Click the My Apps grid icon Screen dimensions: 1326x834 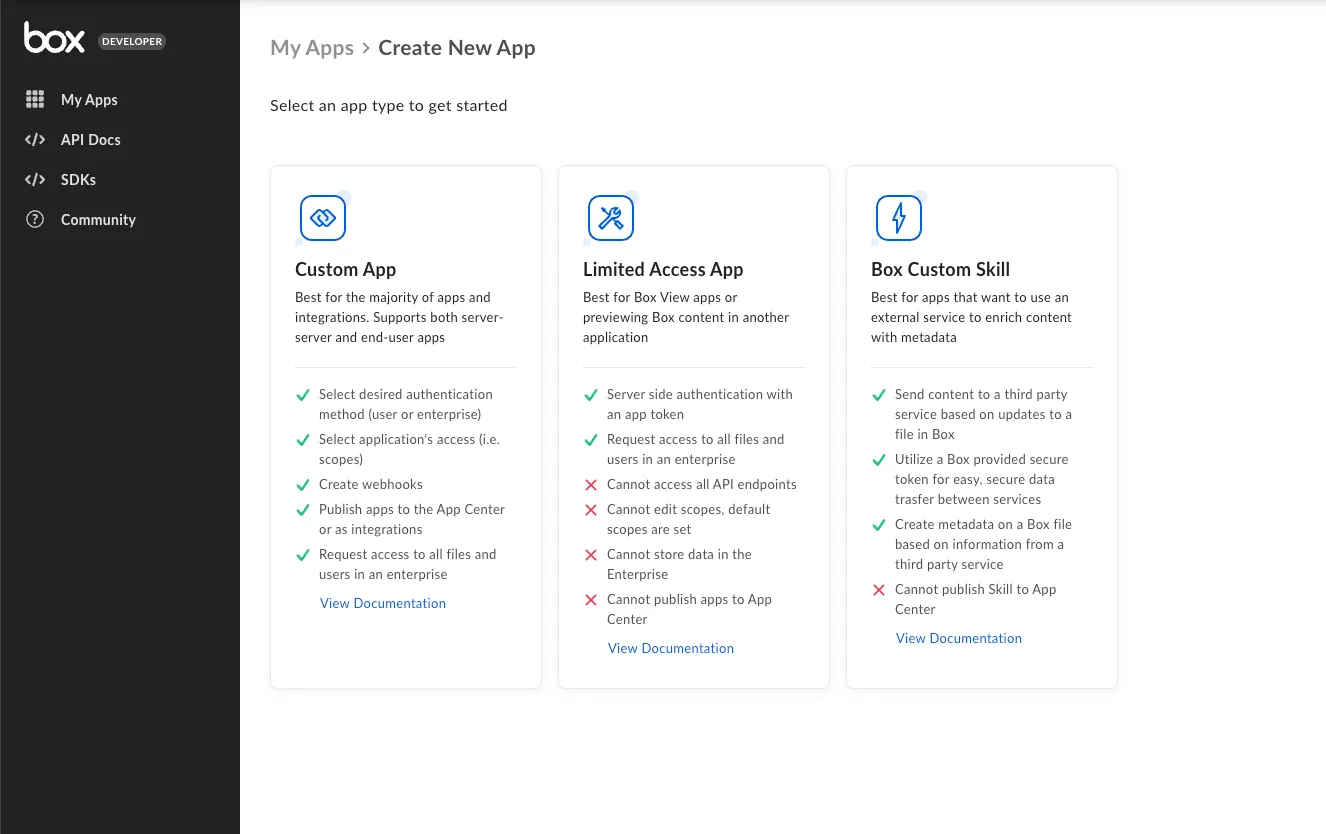(x=35, y=99)
